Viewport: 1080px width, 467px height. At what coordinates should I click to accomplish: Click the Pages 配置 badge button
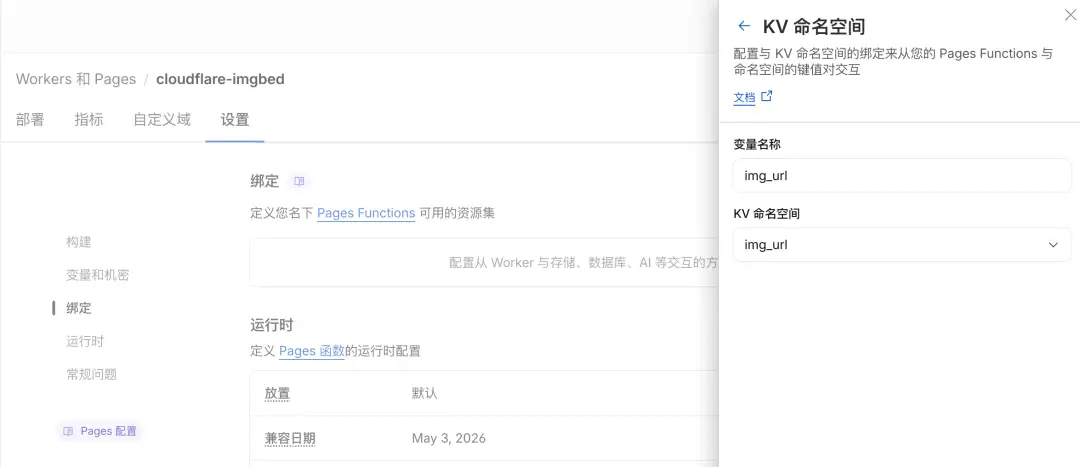pyautogui.click(x=100, y=431)
